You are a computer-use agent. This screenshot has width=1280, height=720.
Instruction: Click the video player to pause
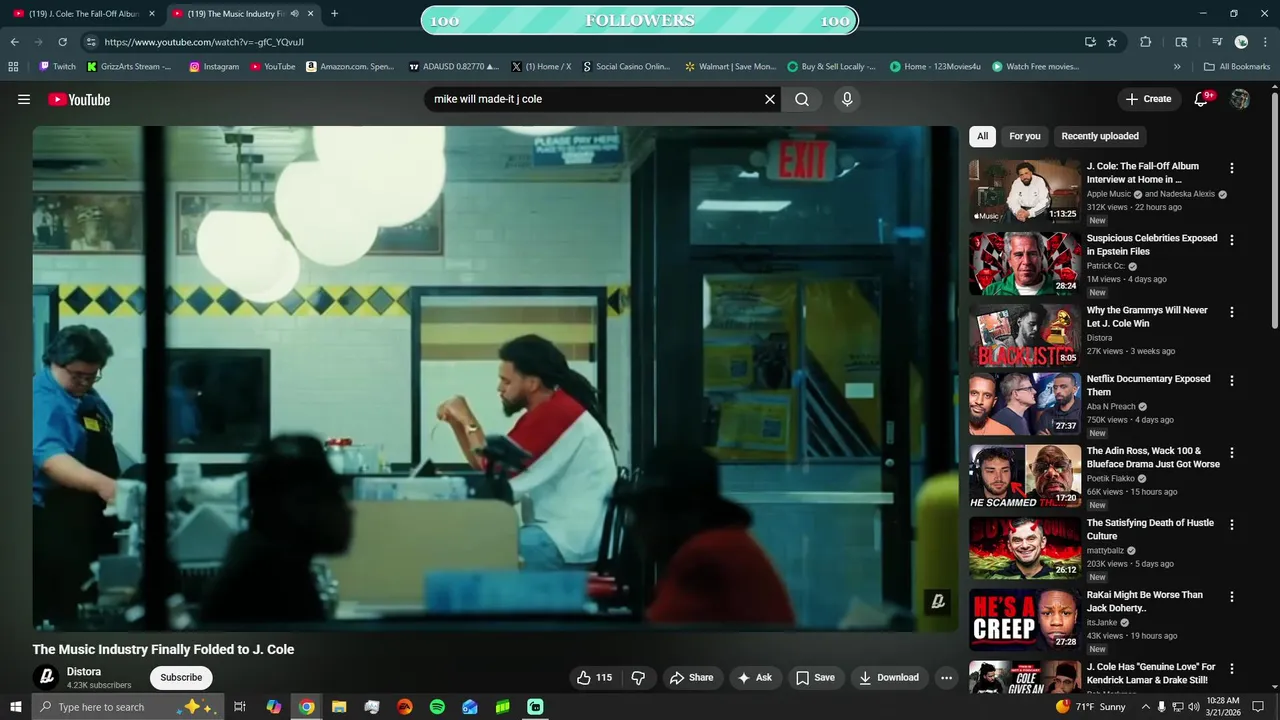(x=495, y=378)
